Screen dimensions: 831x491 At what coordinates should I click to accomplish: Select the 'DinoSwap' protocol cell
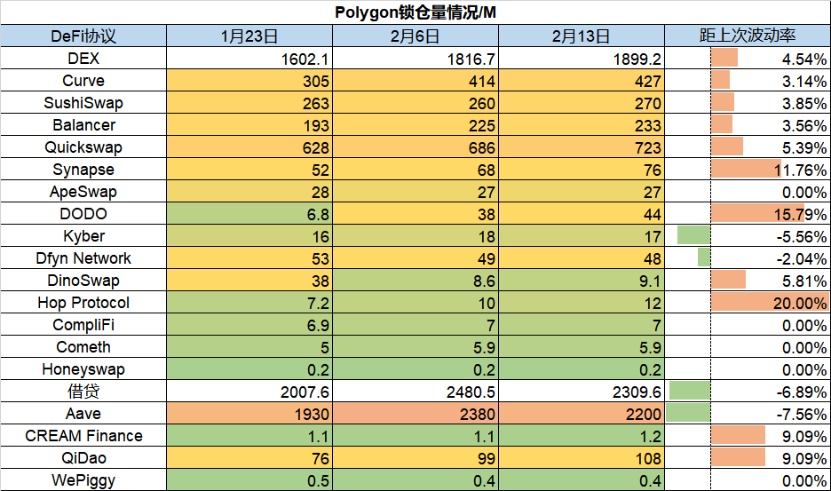click(83, 280)
